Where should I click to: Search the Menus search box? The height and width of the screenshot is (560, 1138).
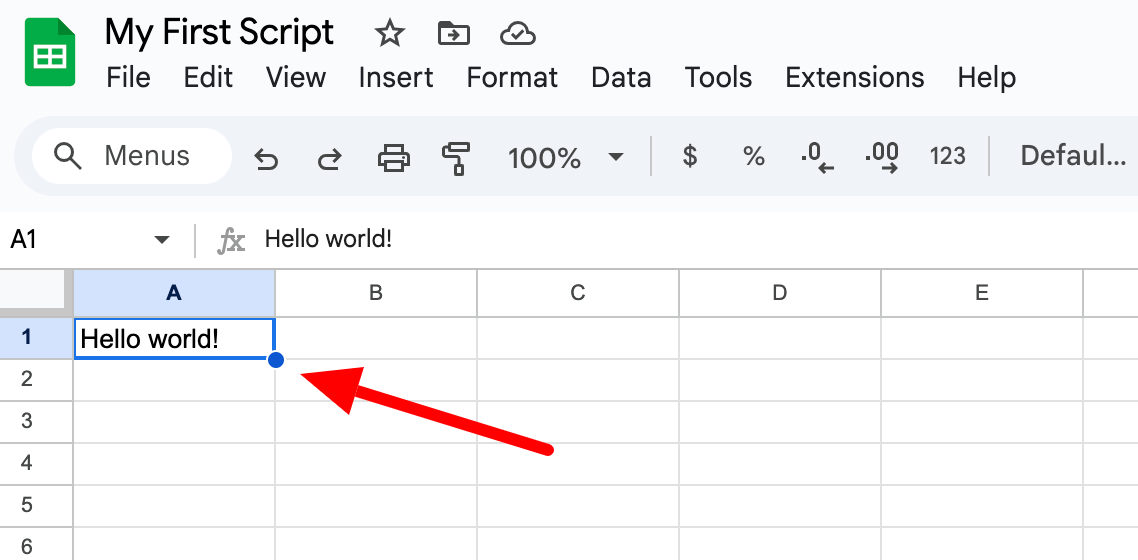(132, 156)
